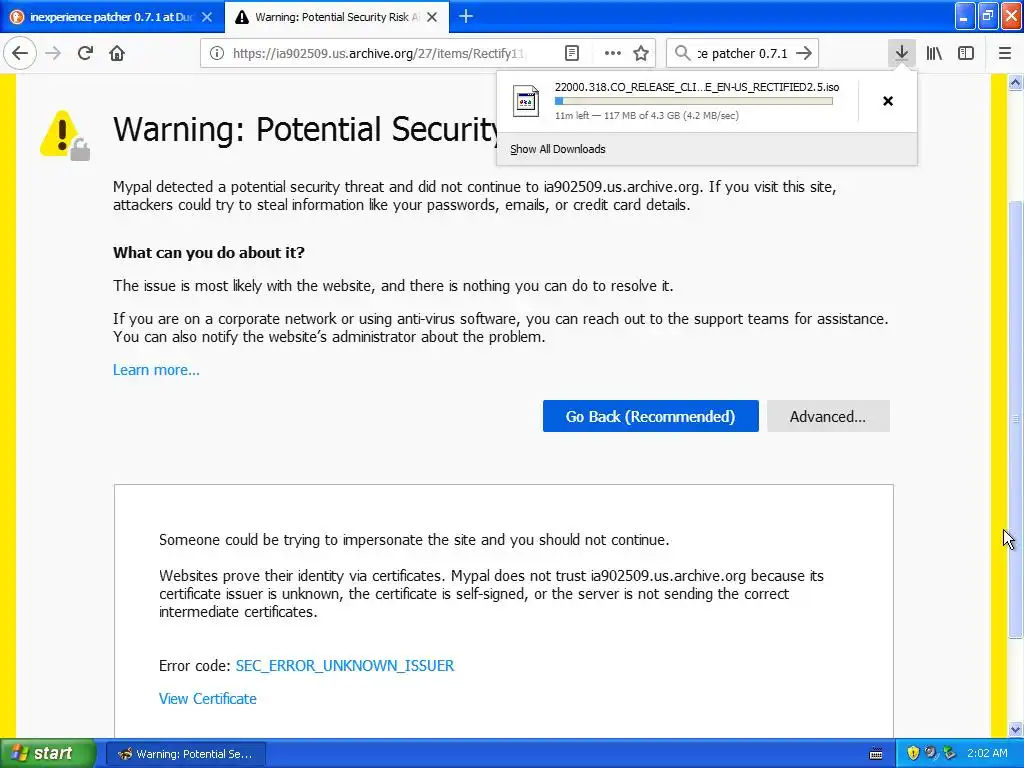
Task: Cancel the ISO download
Action: click(887, 101)
